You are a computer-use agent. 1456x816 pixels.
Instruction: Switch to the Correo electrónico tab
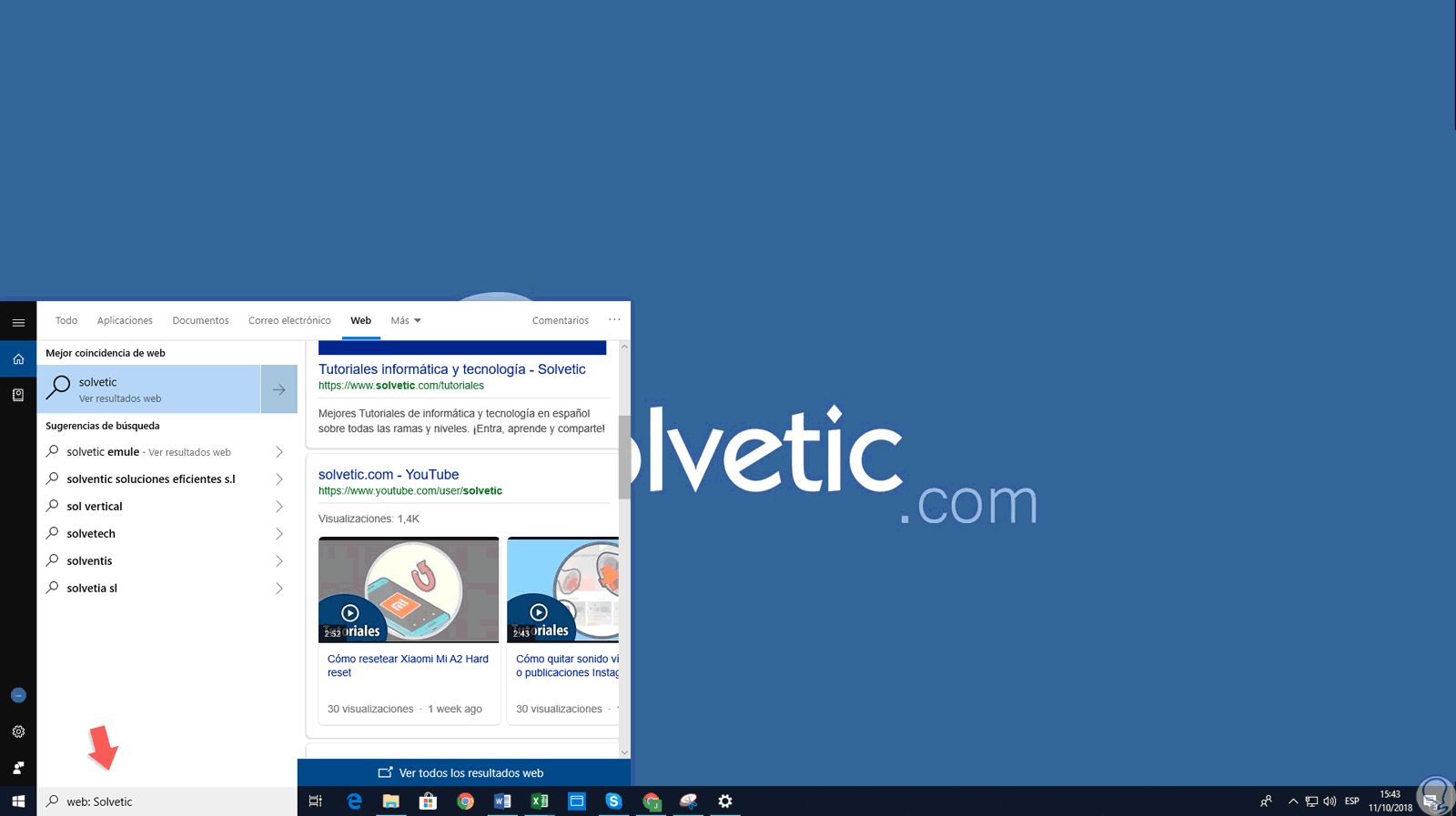pos(289,320)
